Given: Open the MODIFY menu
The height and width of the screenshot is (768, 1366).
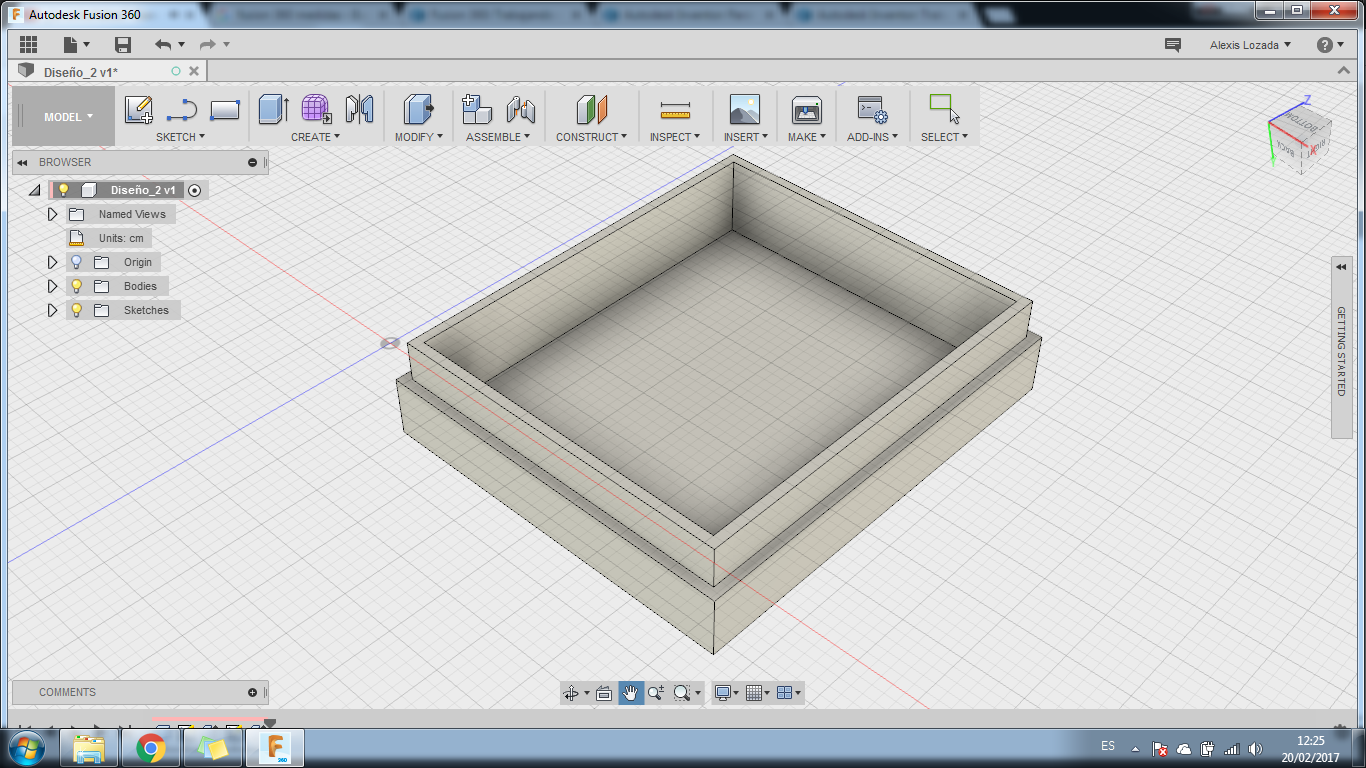Looking at the screenshot, I should [418, 137].
